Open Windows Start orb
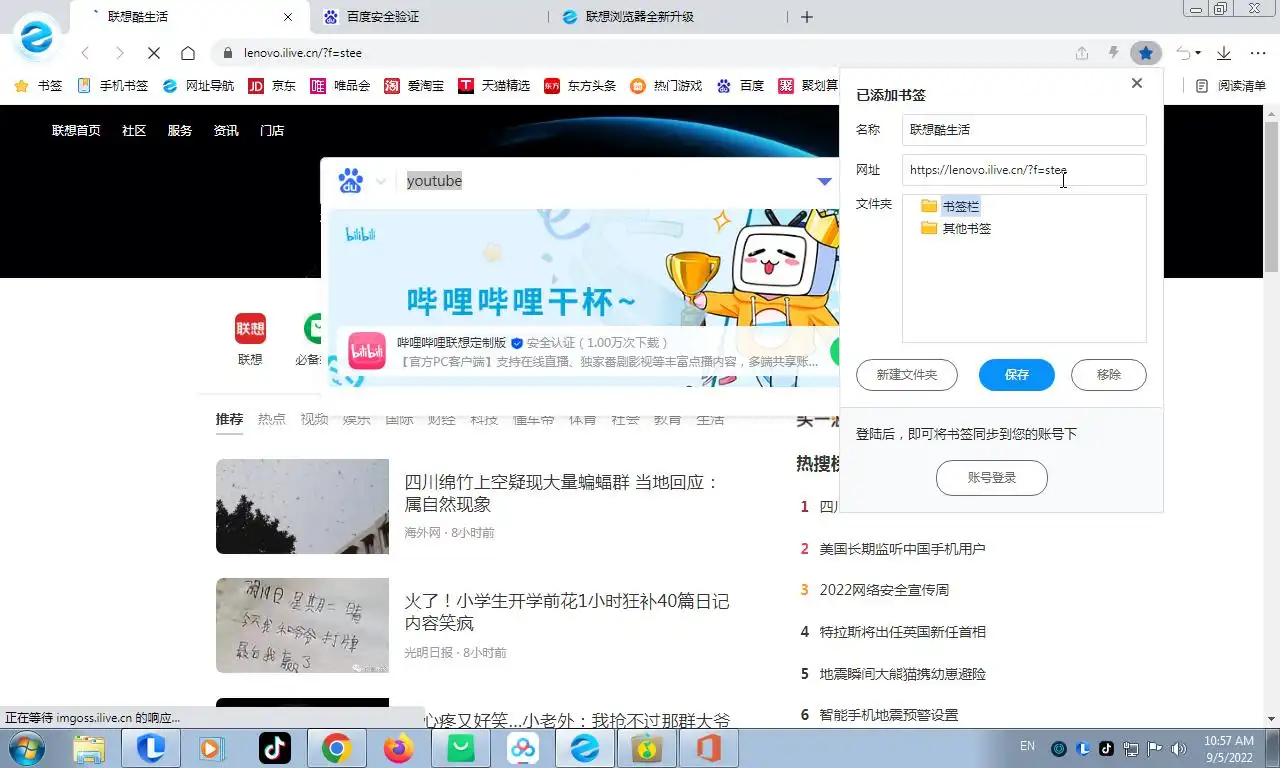Viewport: 1280px width, 768px height. click(26, 748)
